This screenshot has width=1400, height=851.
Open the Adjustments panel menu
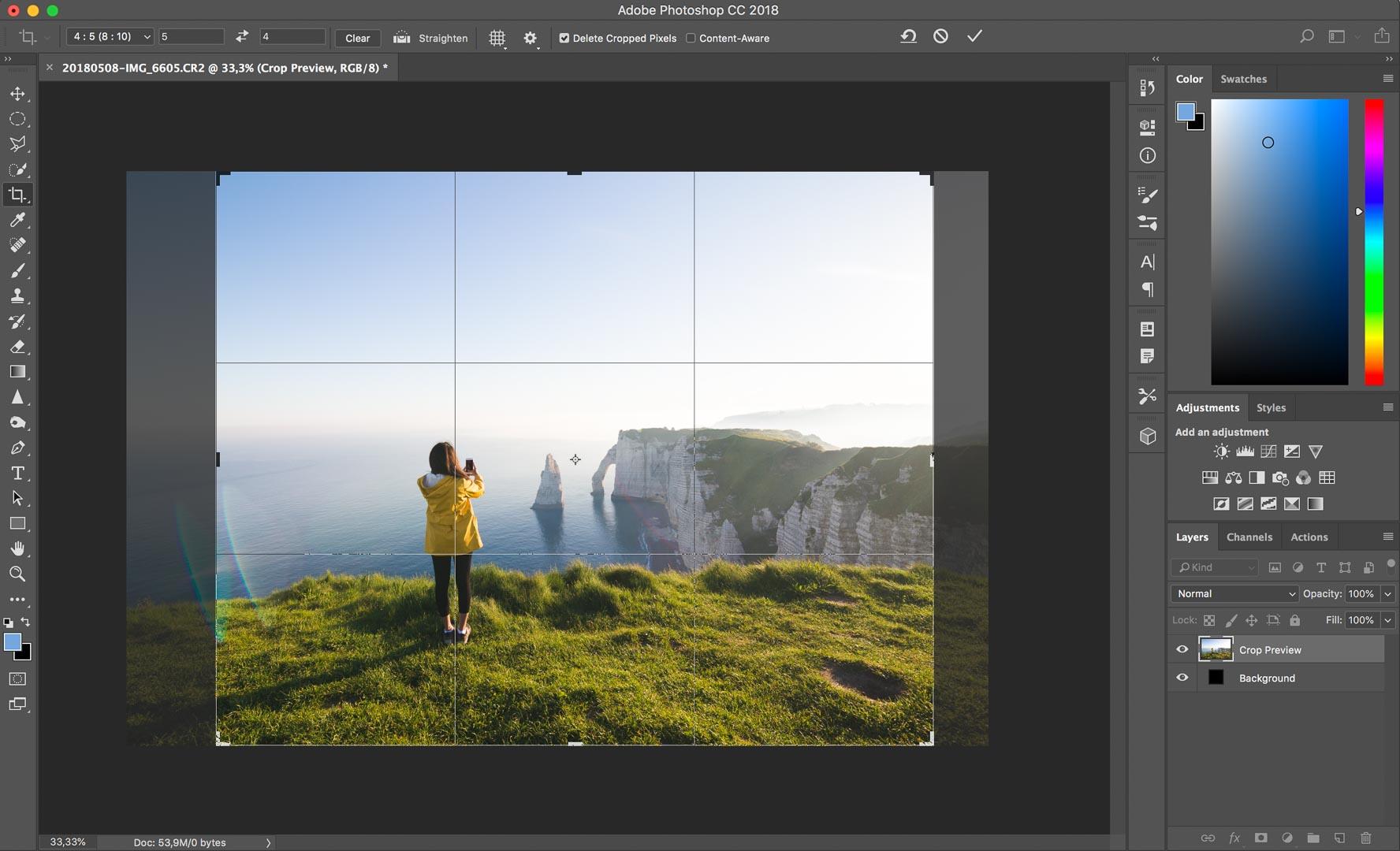(x=1388, y=407)
